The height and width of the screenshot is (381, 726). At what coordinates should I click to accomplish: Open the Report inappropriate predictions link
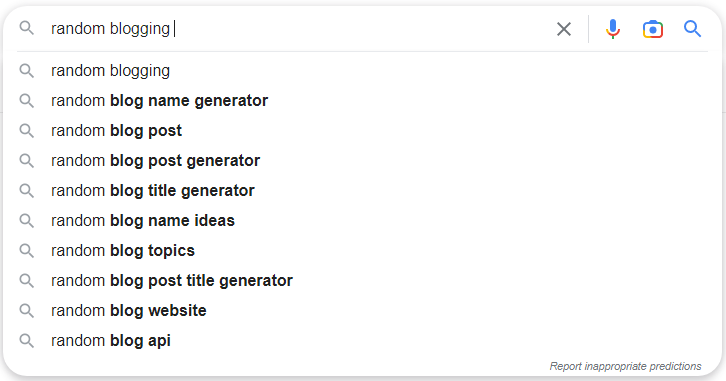625,366
